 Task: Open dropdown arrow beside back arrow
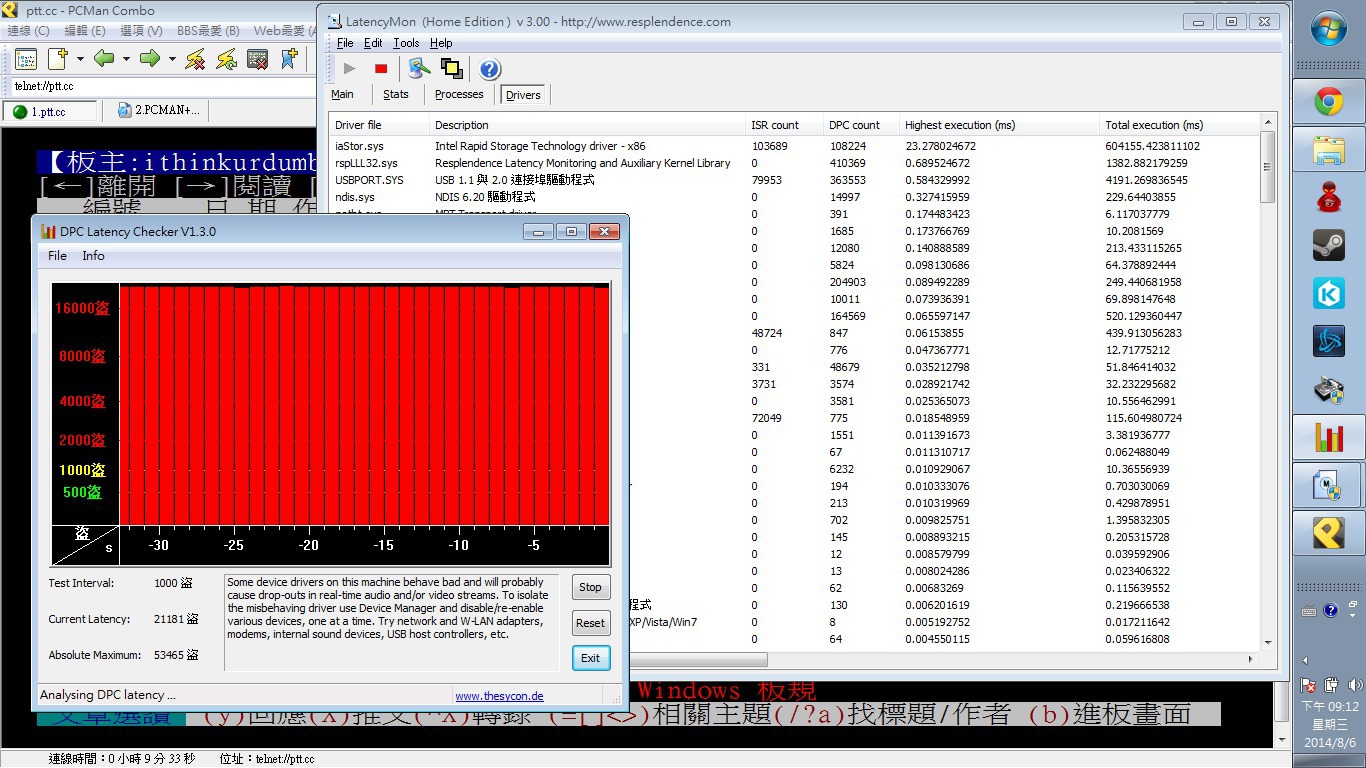pos(126,59)
